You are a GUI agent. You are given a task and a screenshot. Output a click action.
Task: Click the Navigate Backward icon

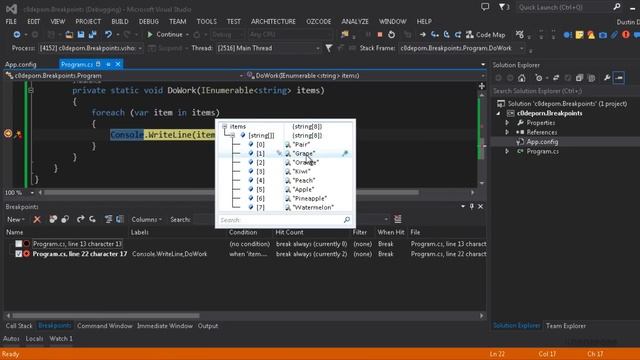(17, 35)
